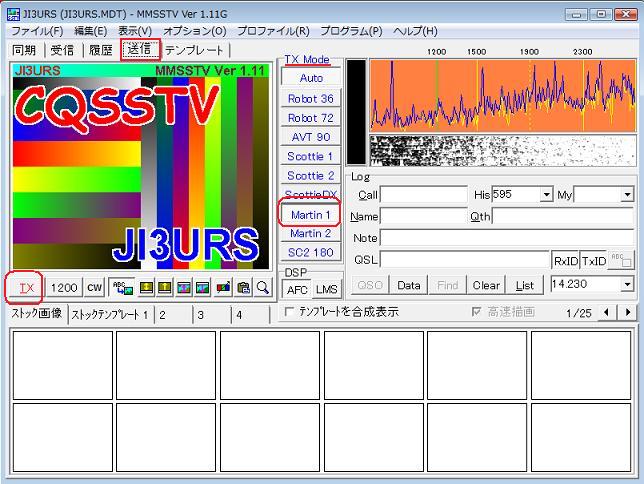Image resolution: width=644 pixels, height=484 pixels.
Task: Click the small ABC icon beside TxID
Action: pyautogui.click(x=621, y=260)
